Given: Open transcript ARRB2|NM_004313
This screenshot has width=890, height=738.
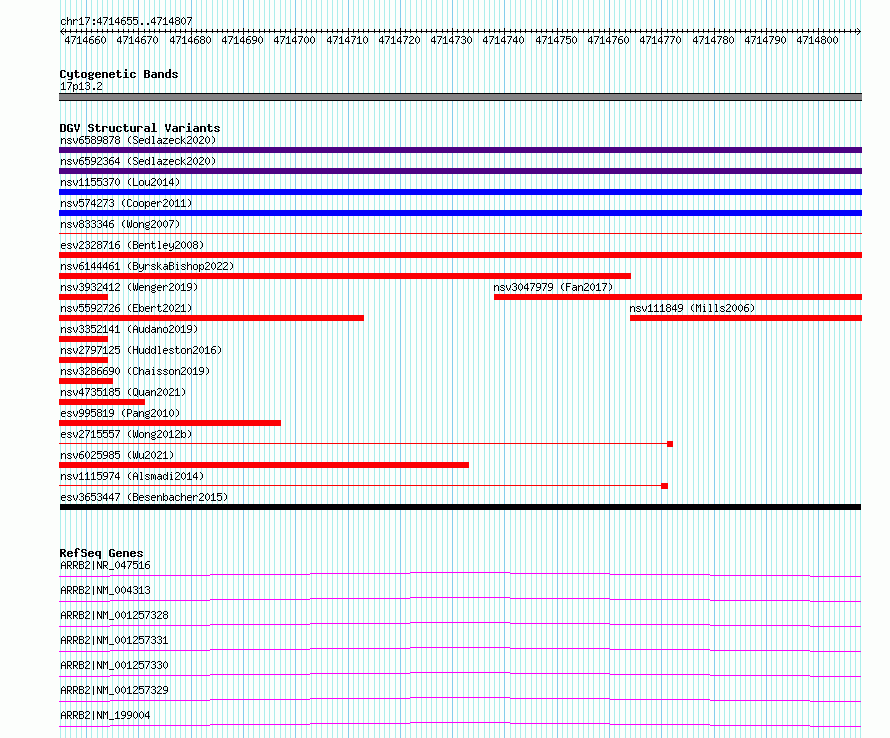Looking at the screenshot, I should point(105,590).
